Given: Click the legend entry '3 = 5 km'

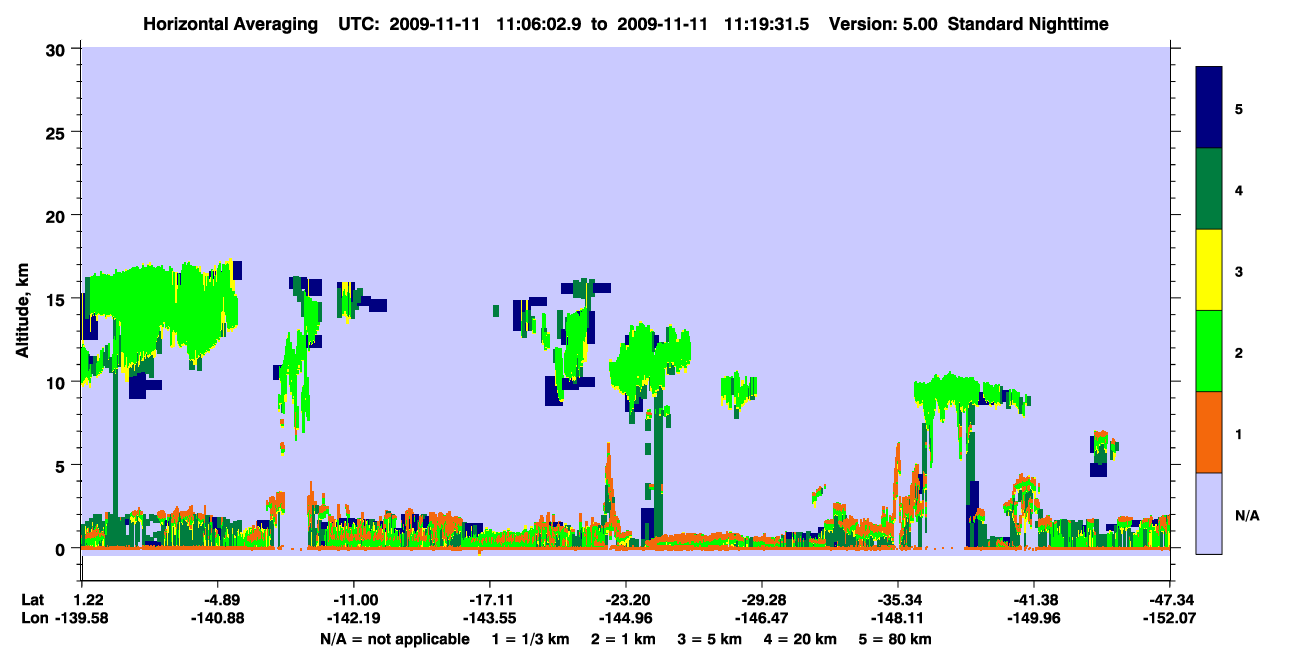Looking at the screenshot, I should (x=712, y=639).
